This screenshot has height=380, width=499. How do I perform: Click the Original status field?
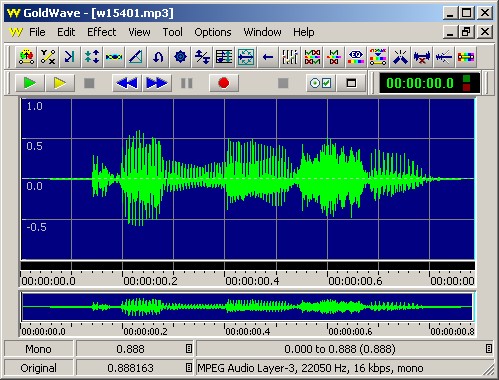(x=38, y=368)
